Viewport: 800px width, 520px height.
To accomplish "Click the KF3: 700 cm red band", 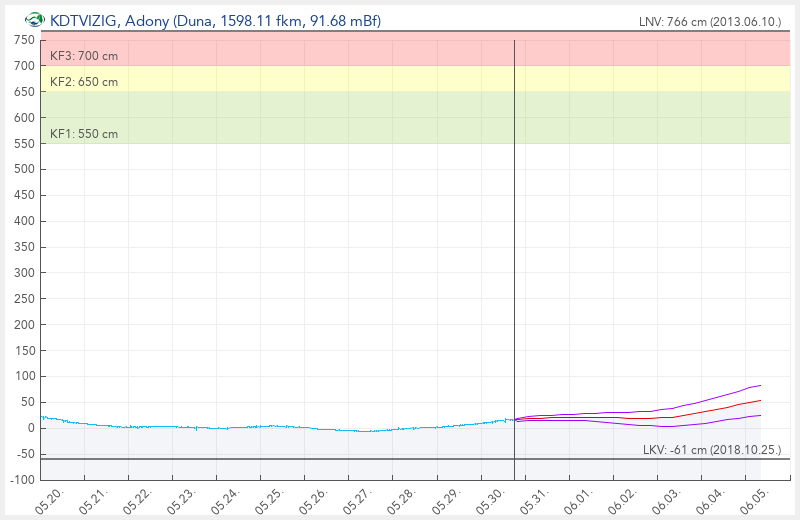I will click(x=415, y=49).
